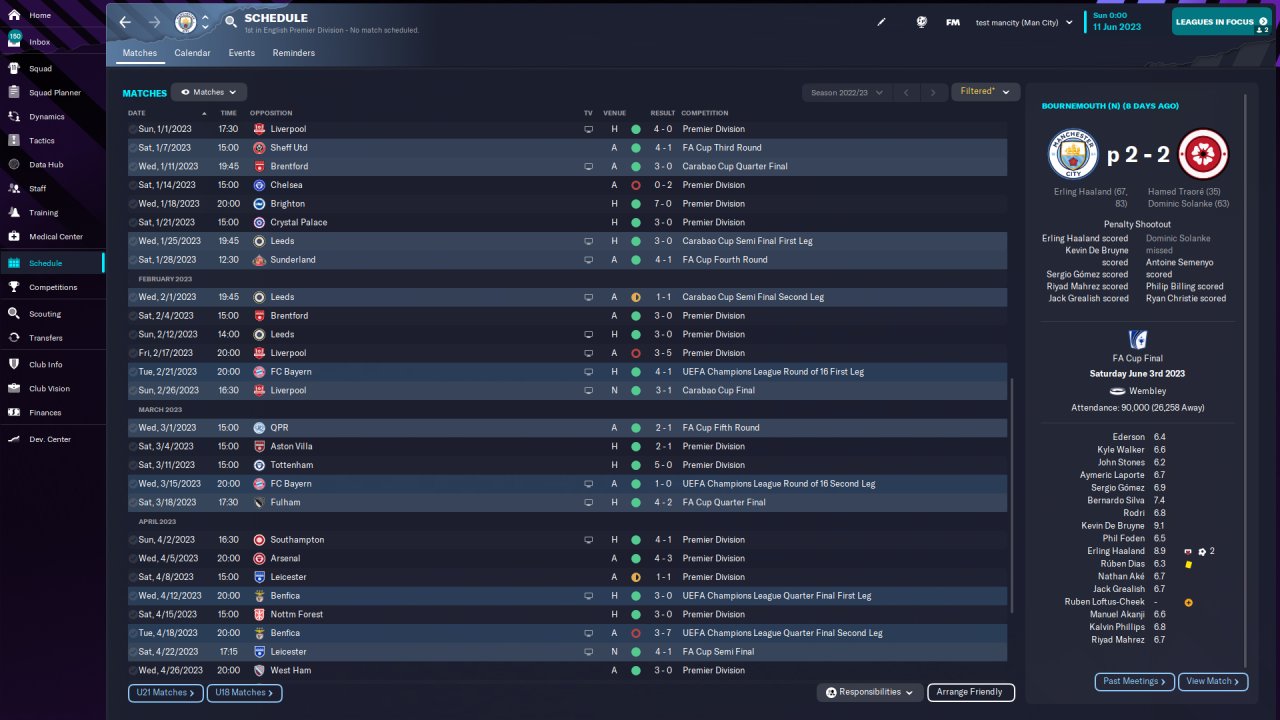Switch to the Calendar tab
Screen dimensions: 1280x720
coord(192,53)
